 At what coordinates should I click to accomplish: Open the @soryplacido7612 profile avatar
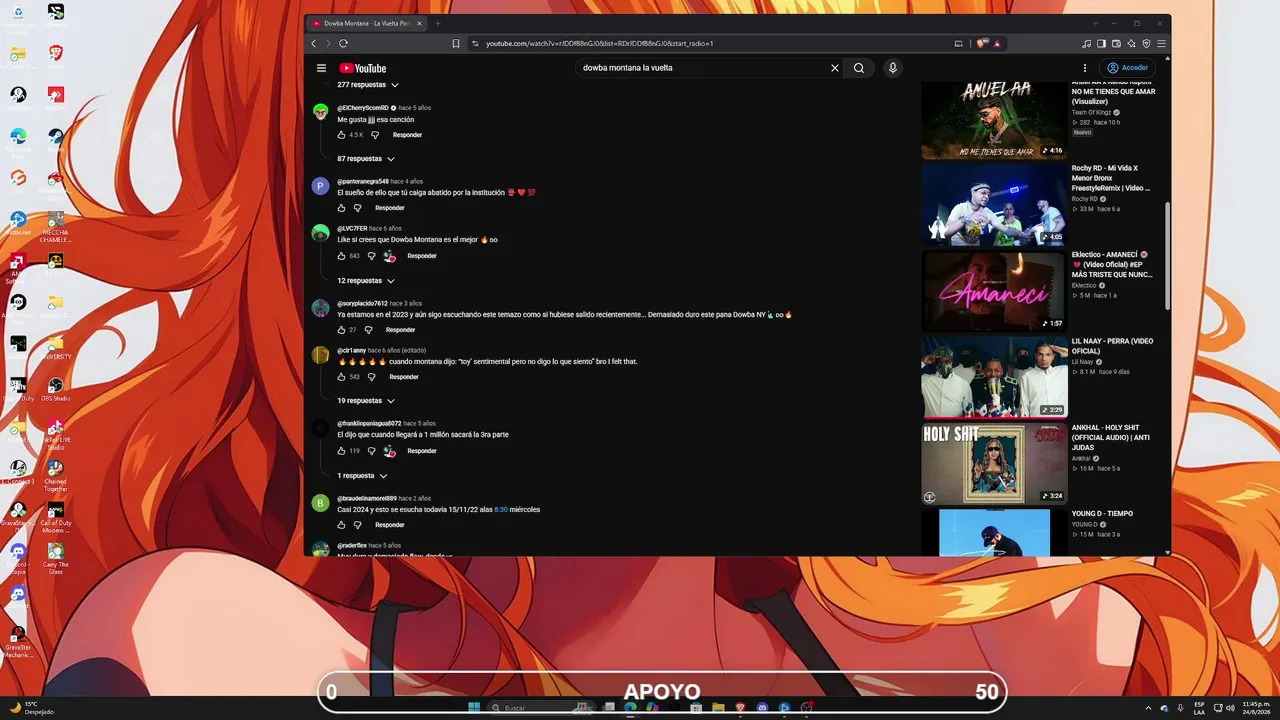coord(320,308)
